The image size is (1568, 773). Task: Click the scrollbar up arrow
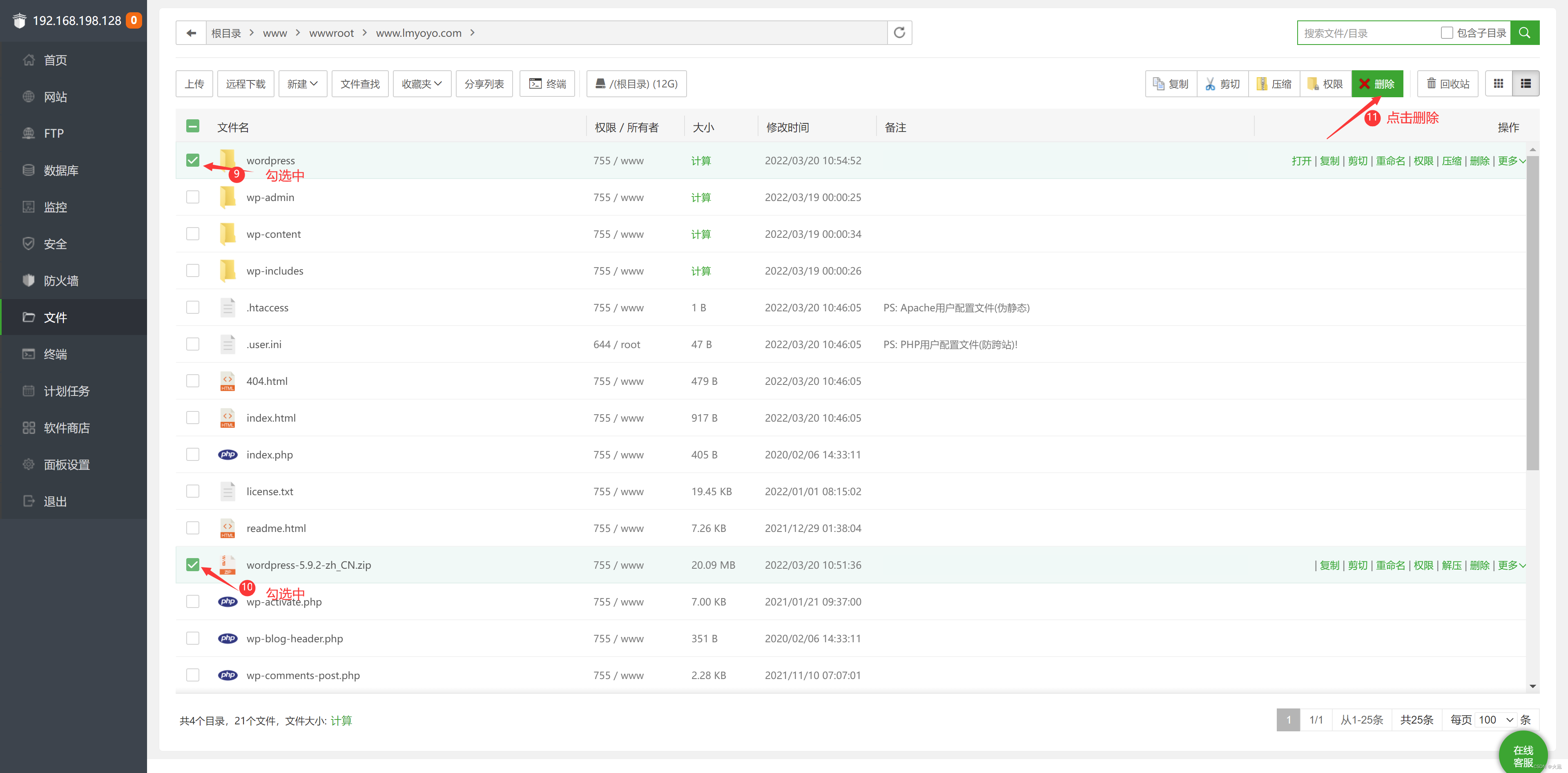1532,149
